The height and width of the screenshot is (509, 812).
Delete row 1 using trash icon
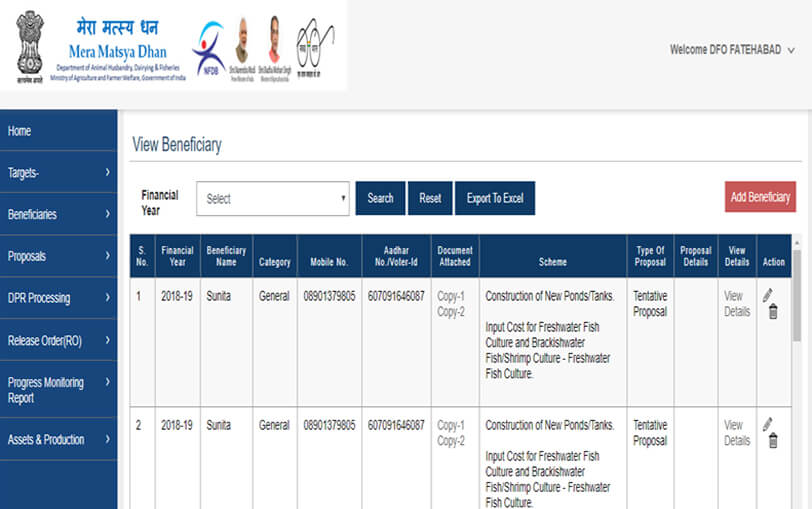pyautogui.click(x=773, y=312)
